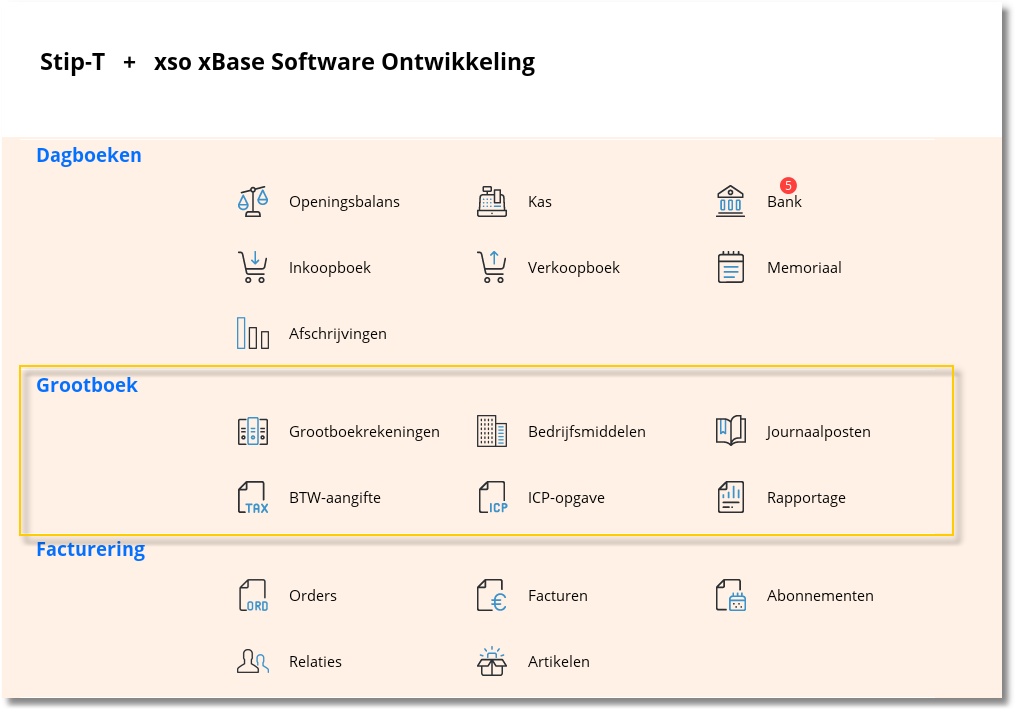Viewport: 1016px width, 712px height.
Task: Click the Verkoopboek cart icon
Action: (492, 267)
